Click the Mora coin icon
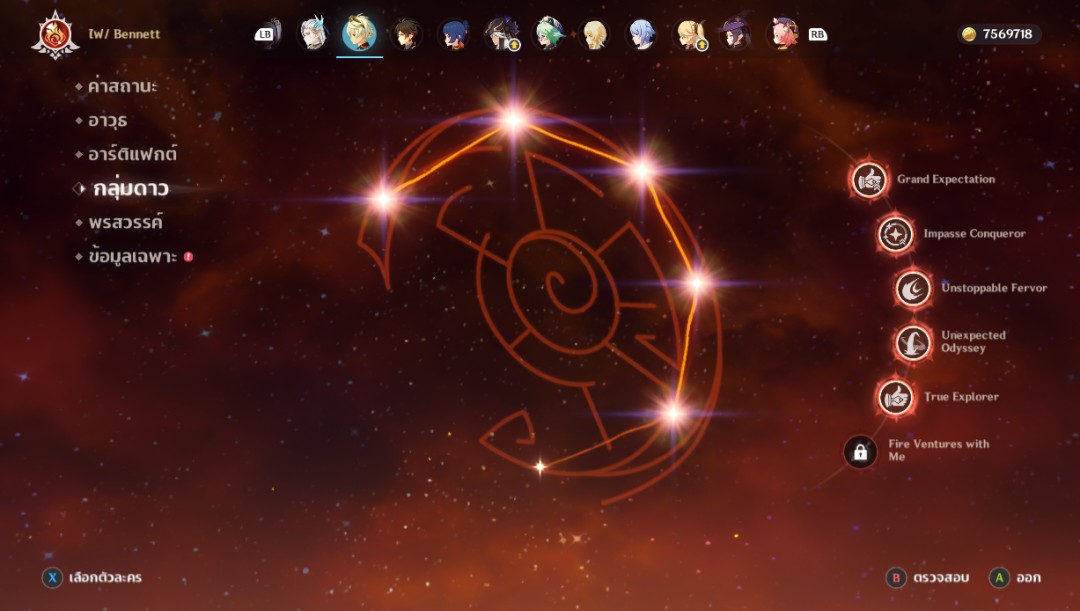This screenshot has height=611, width=1080. tap(969, 34)
